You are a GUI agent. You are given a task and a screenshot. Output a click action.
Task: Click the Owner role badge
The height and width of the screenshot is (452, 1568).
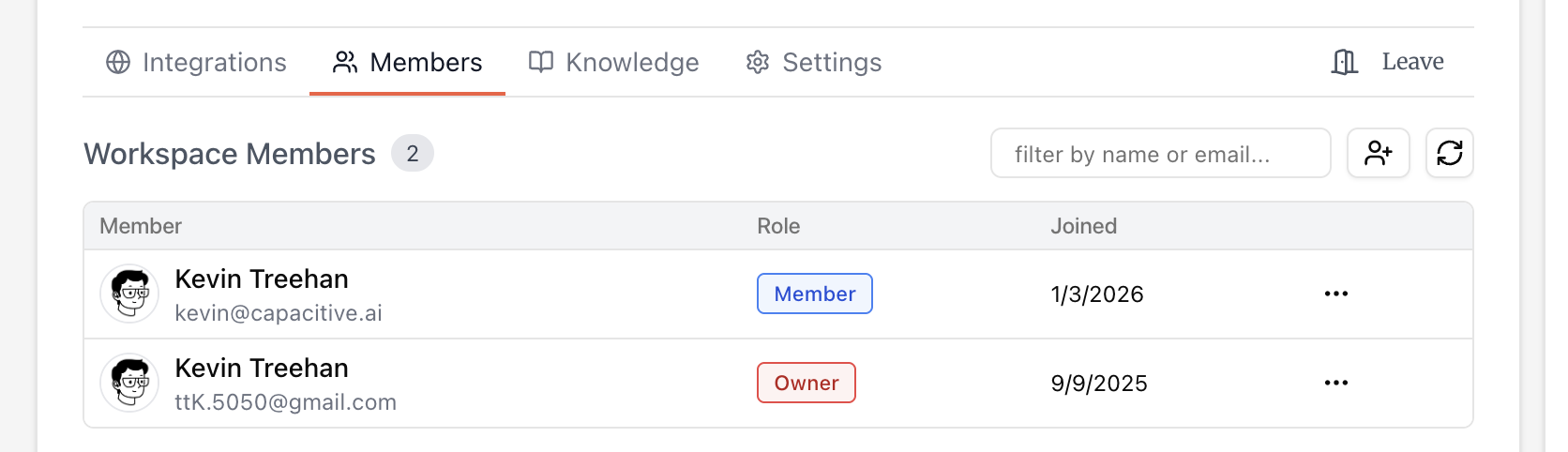tap(806, 383)
